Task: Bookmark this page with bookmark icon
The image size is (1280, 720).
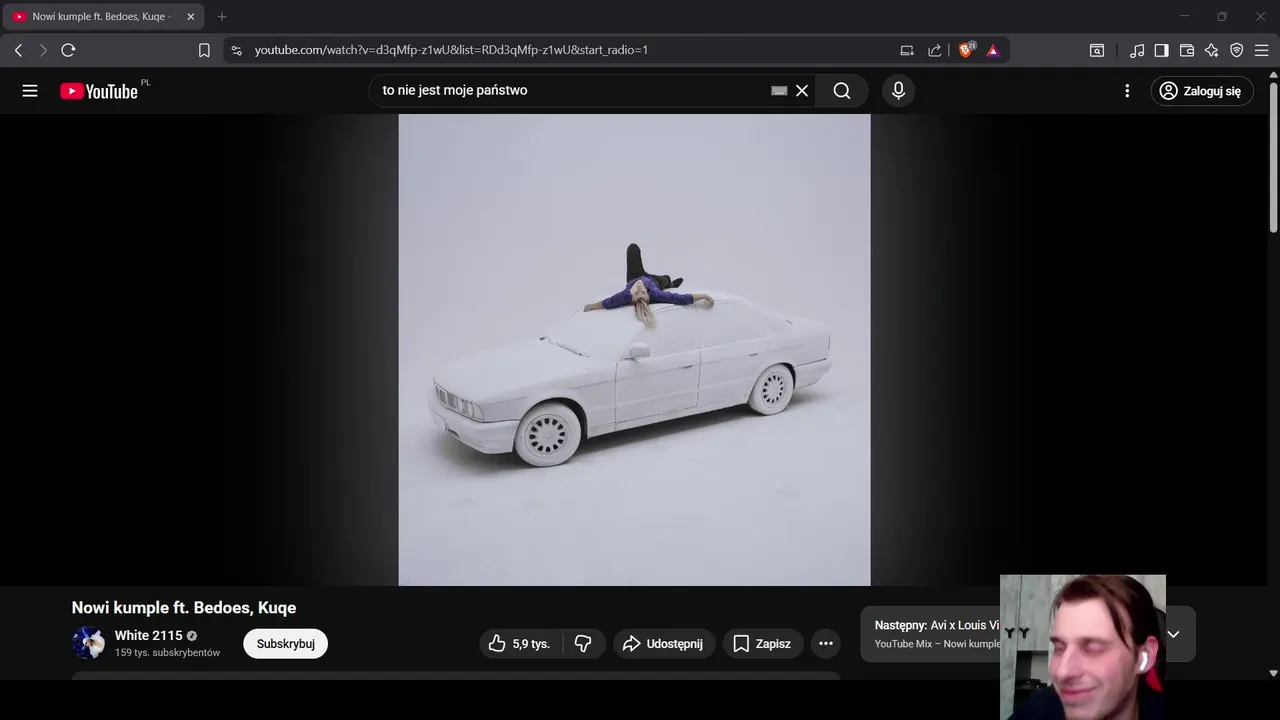Action: pos(204,50)
